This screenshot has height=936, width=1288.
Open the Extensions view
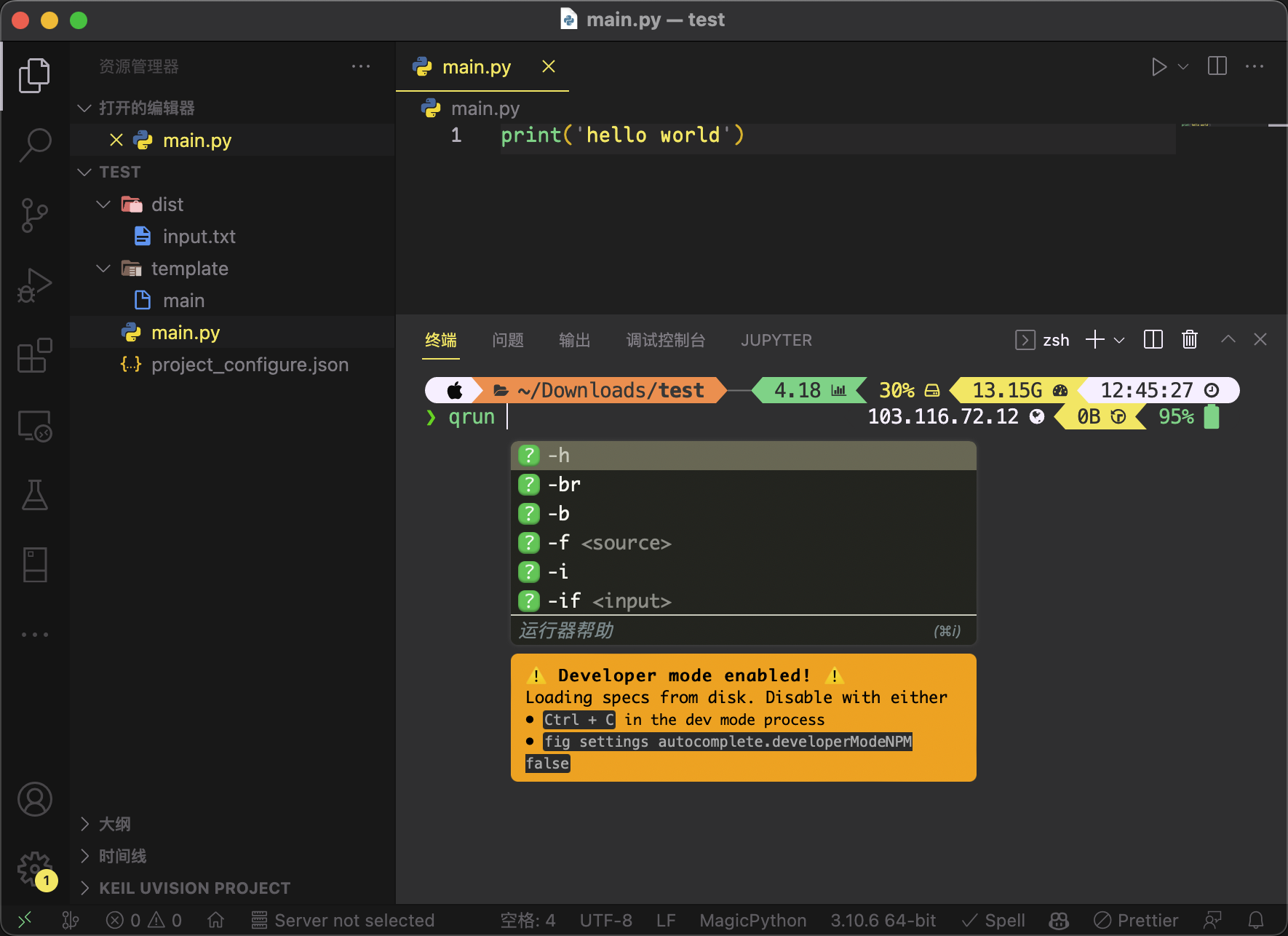(x=34, y=355)
